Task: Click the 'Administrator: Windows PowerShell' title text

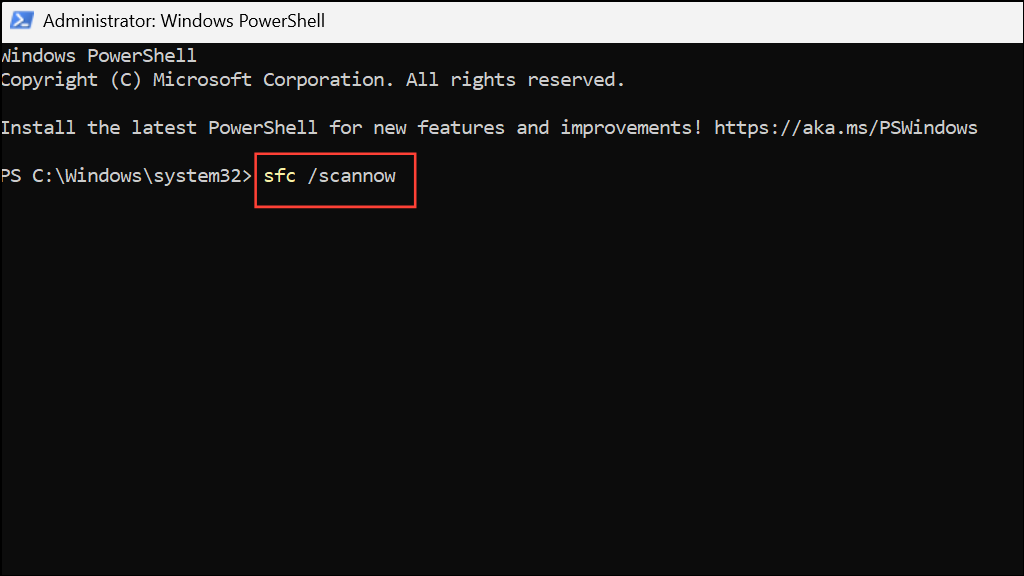Action: coord(184,21)
